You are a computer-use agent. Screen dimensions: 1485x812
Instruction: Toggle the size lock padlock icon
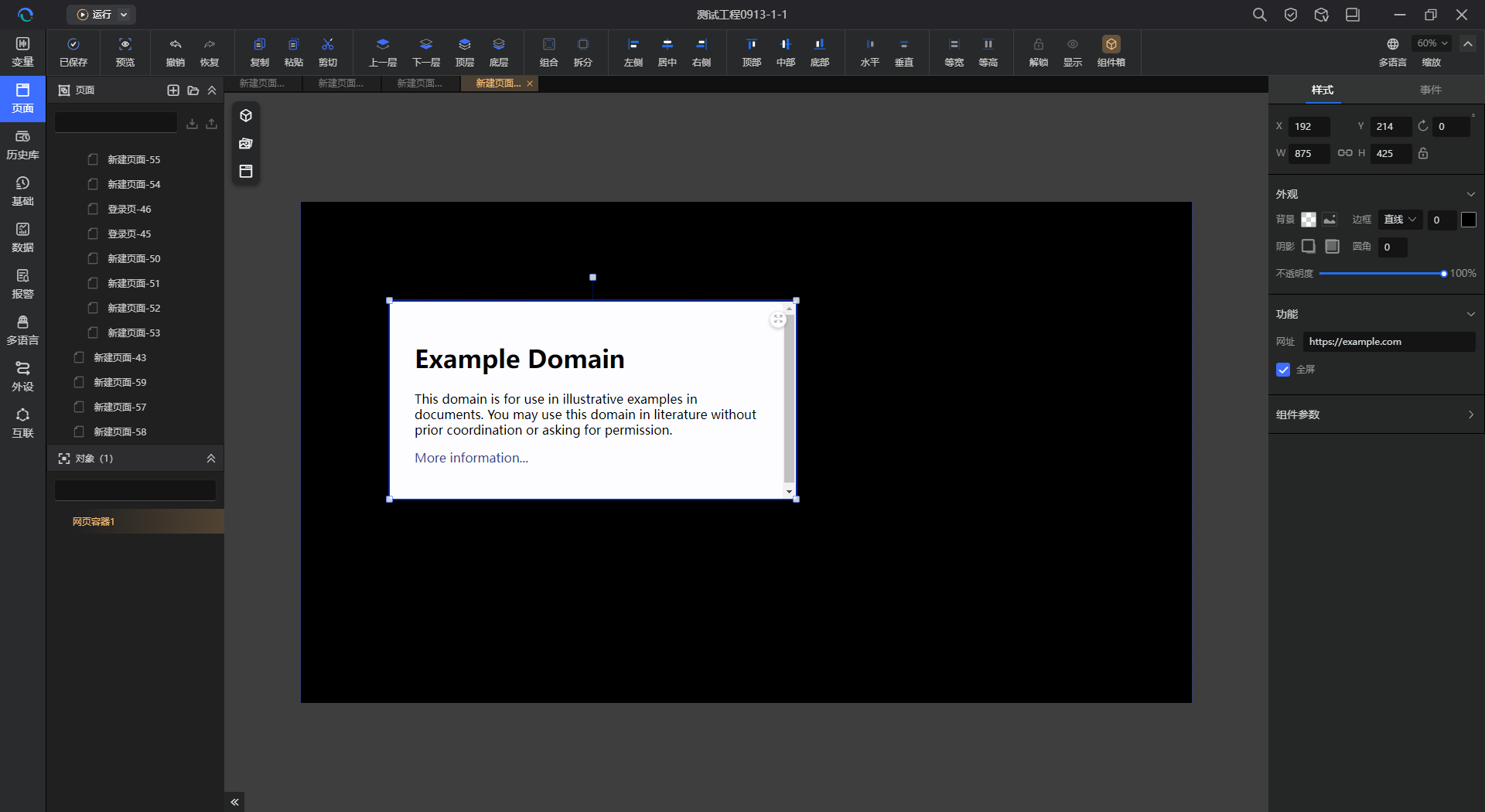tap(1423, 153)
